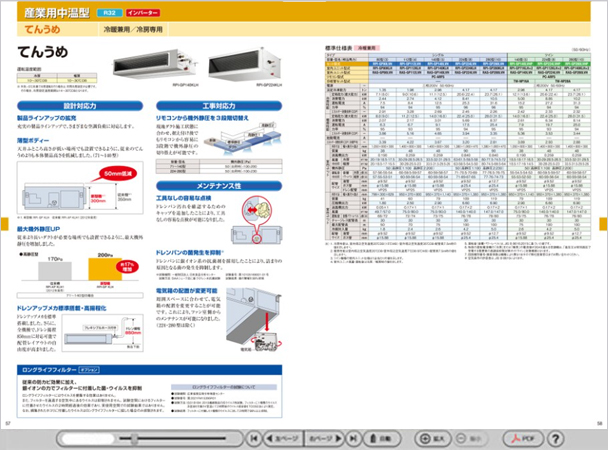This screenshot has height=450, width=608.
Task: Open the PDF version of the catalog
Action: click(523, 438)
